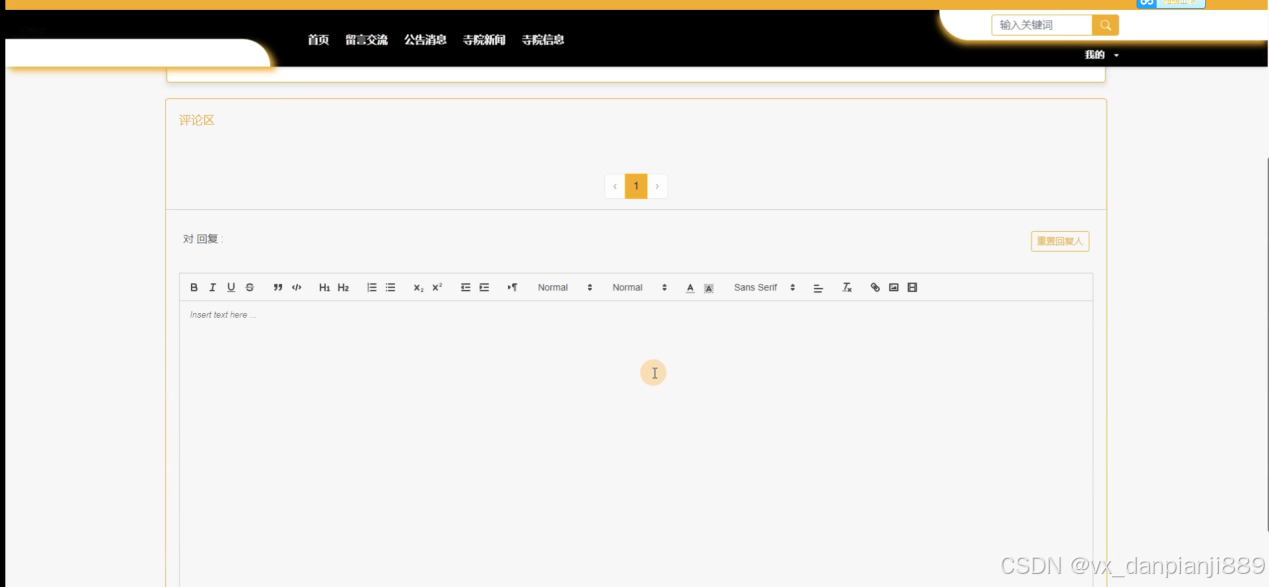
Task: Open 留言交流 navigation item
Action: [x=366, y=40]
